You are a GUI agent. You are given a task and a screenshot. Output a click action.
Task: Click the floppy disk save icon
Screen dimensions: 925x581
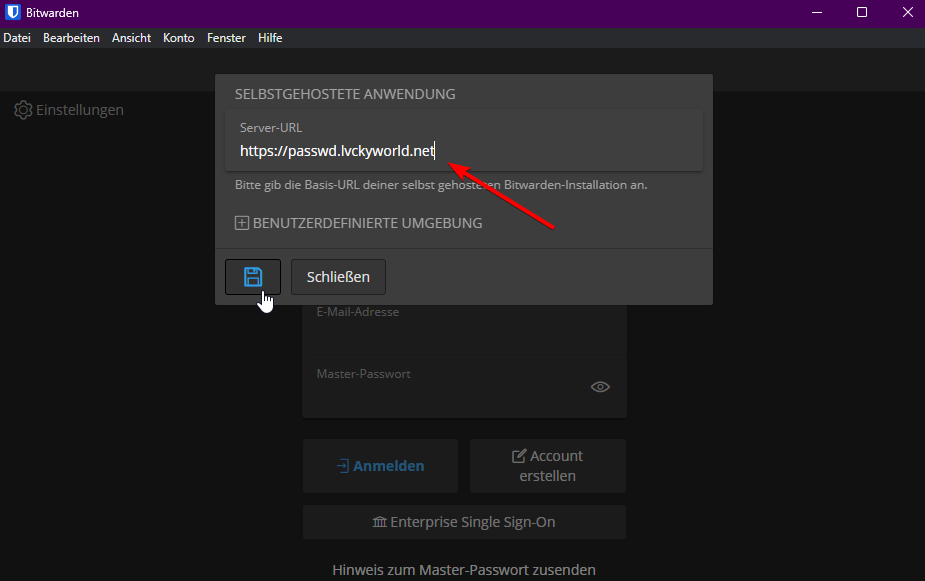click(x=253, y=277)
